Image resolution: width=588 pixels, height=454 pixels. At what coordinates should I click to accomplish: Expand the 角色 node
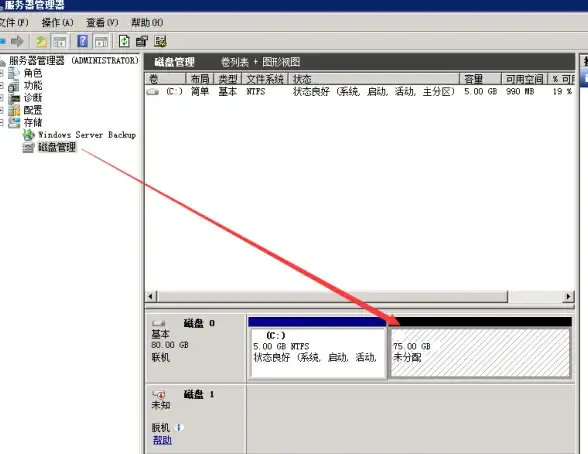(2, 73)
